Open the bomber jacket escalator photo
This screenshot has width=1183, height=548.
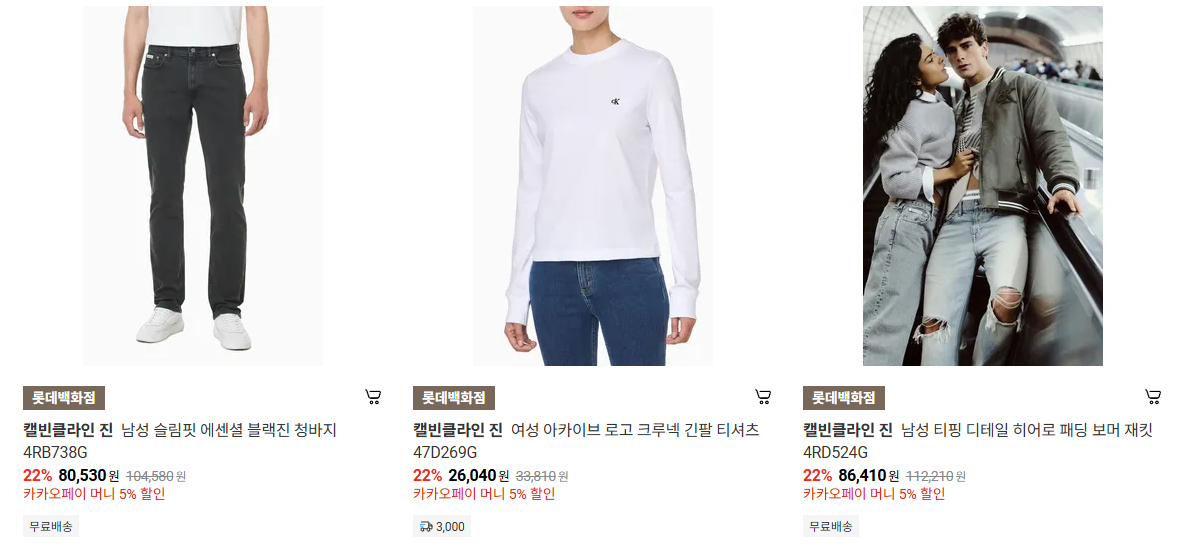[983, 186]
